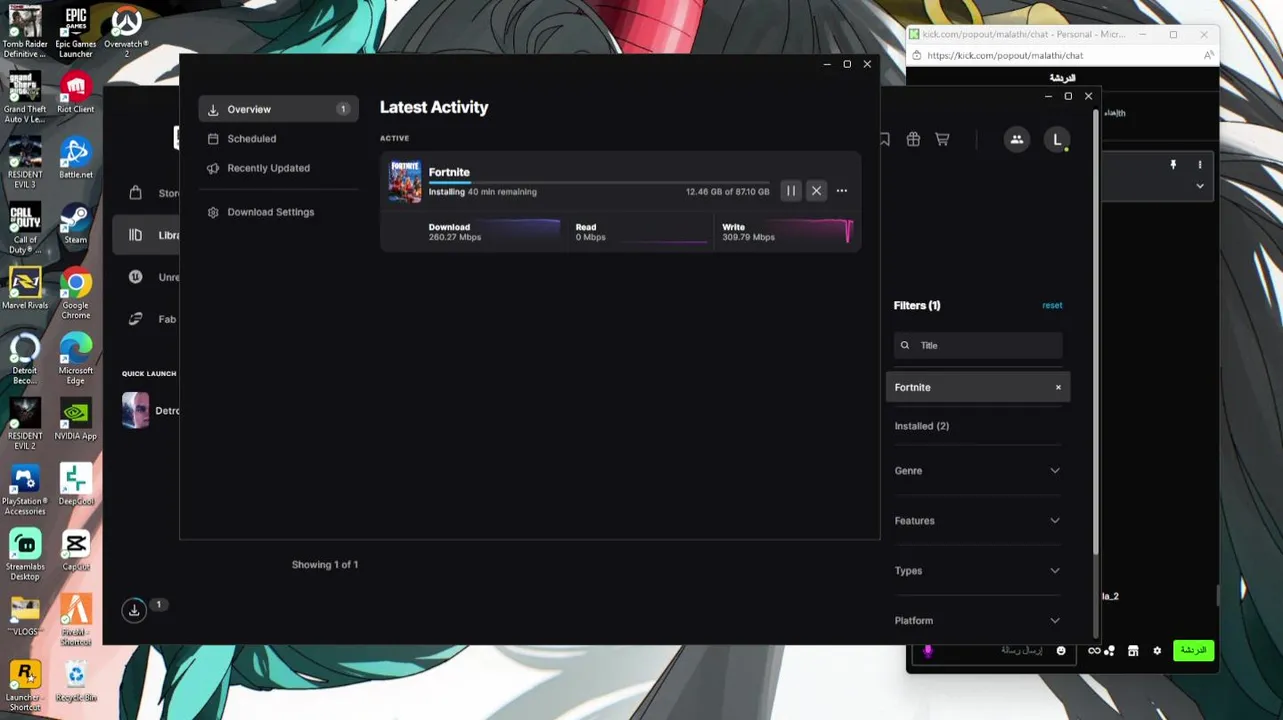Viewport: 1283px width, 720px height.
Task: Open the Riot Client desktop icon
Action: coord(75,93)
